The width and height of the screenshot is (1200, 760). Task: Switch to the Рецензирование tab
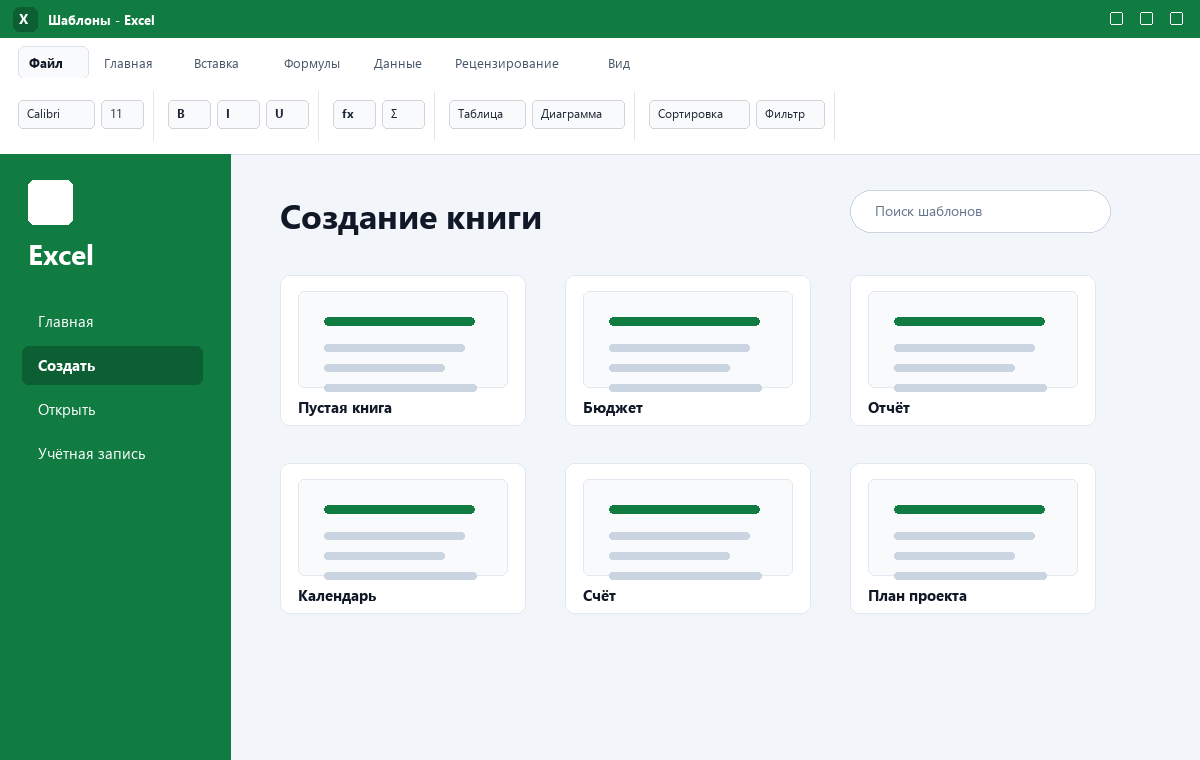click(x=507, y=63)
